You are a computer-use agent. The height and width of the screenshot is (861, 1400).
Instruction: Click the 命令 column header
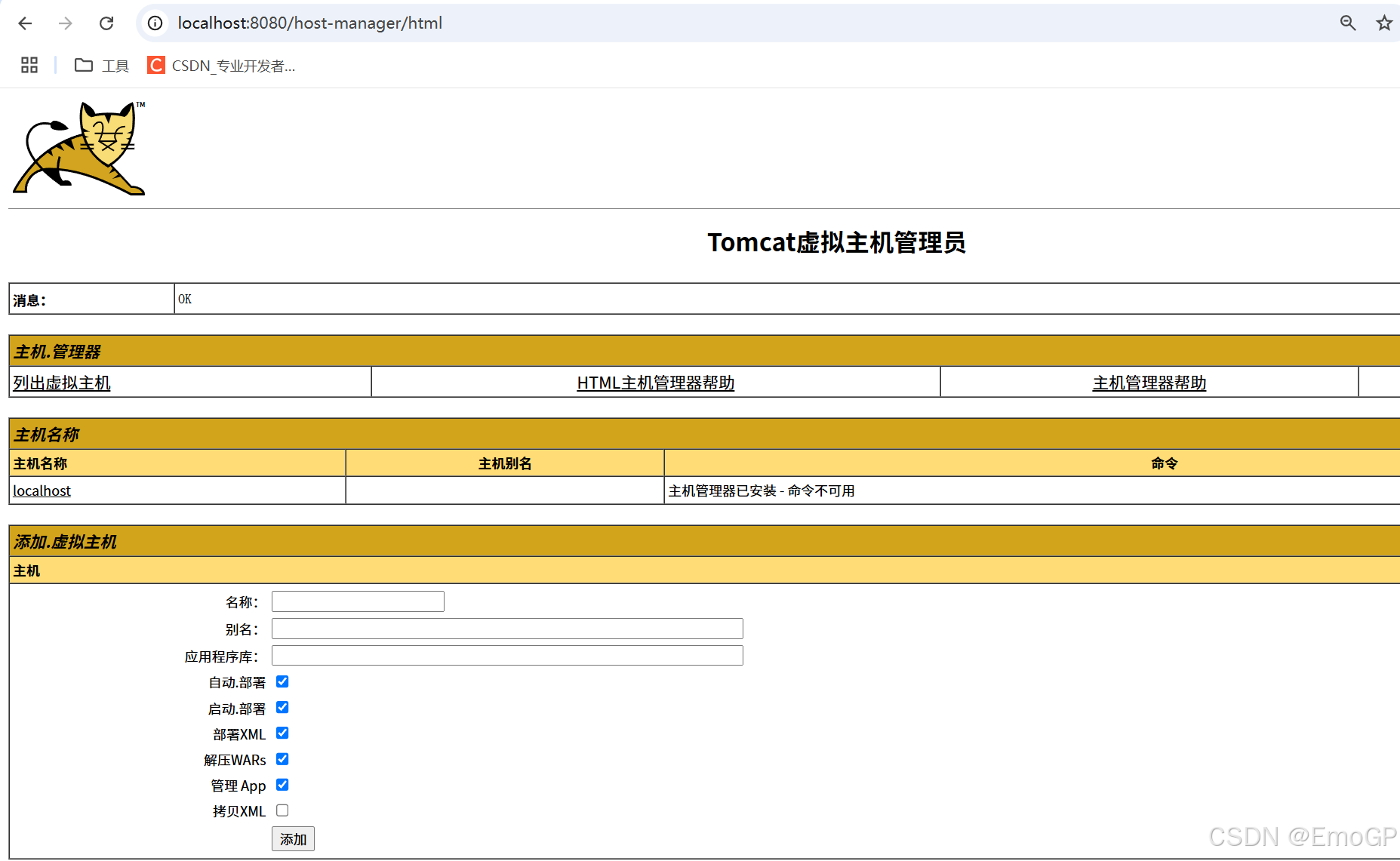pos(1165,463)
